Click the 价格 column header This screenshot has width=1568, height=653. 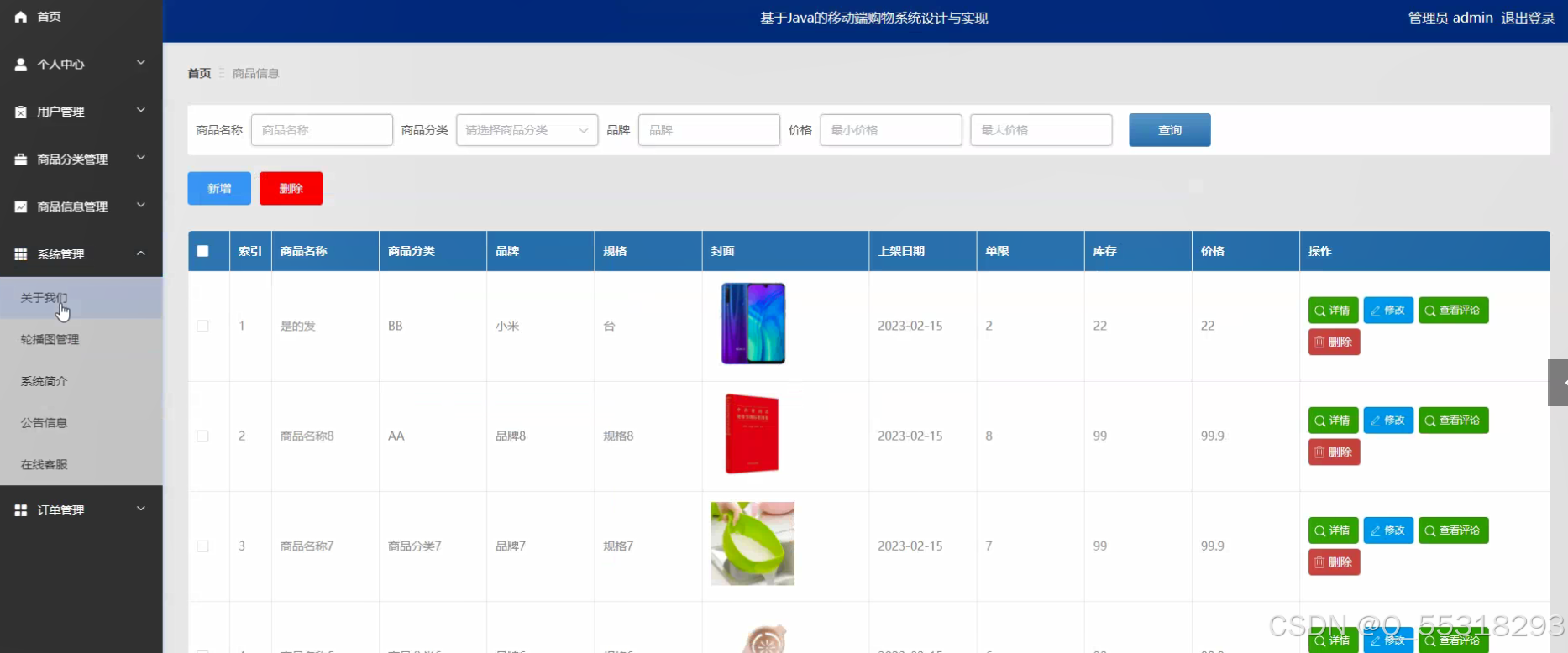(1213, 251)
